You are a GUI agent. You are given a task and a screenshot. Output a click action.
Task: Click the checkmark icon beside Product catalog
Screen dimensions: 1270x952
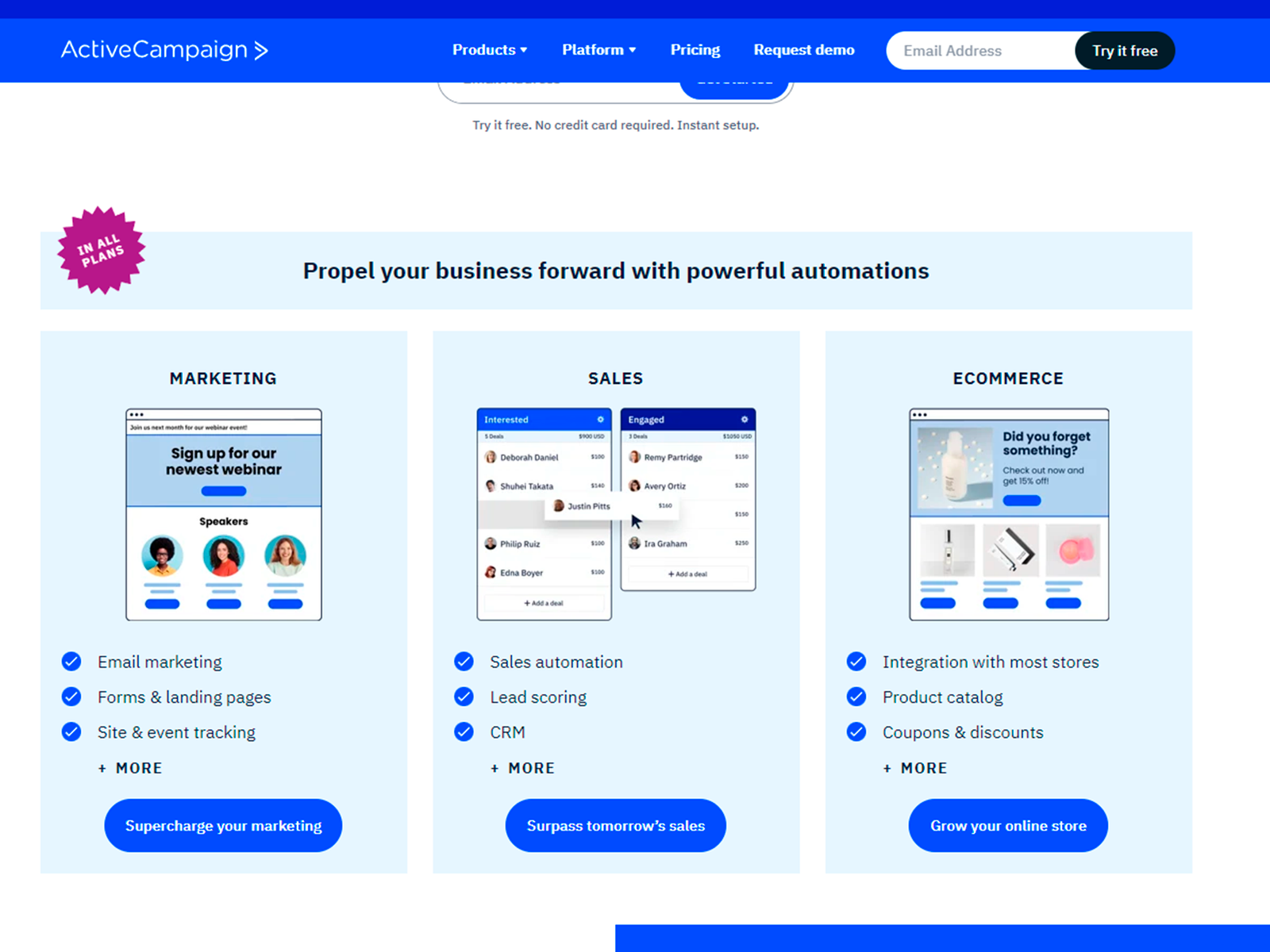(x=856, y=697)
